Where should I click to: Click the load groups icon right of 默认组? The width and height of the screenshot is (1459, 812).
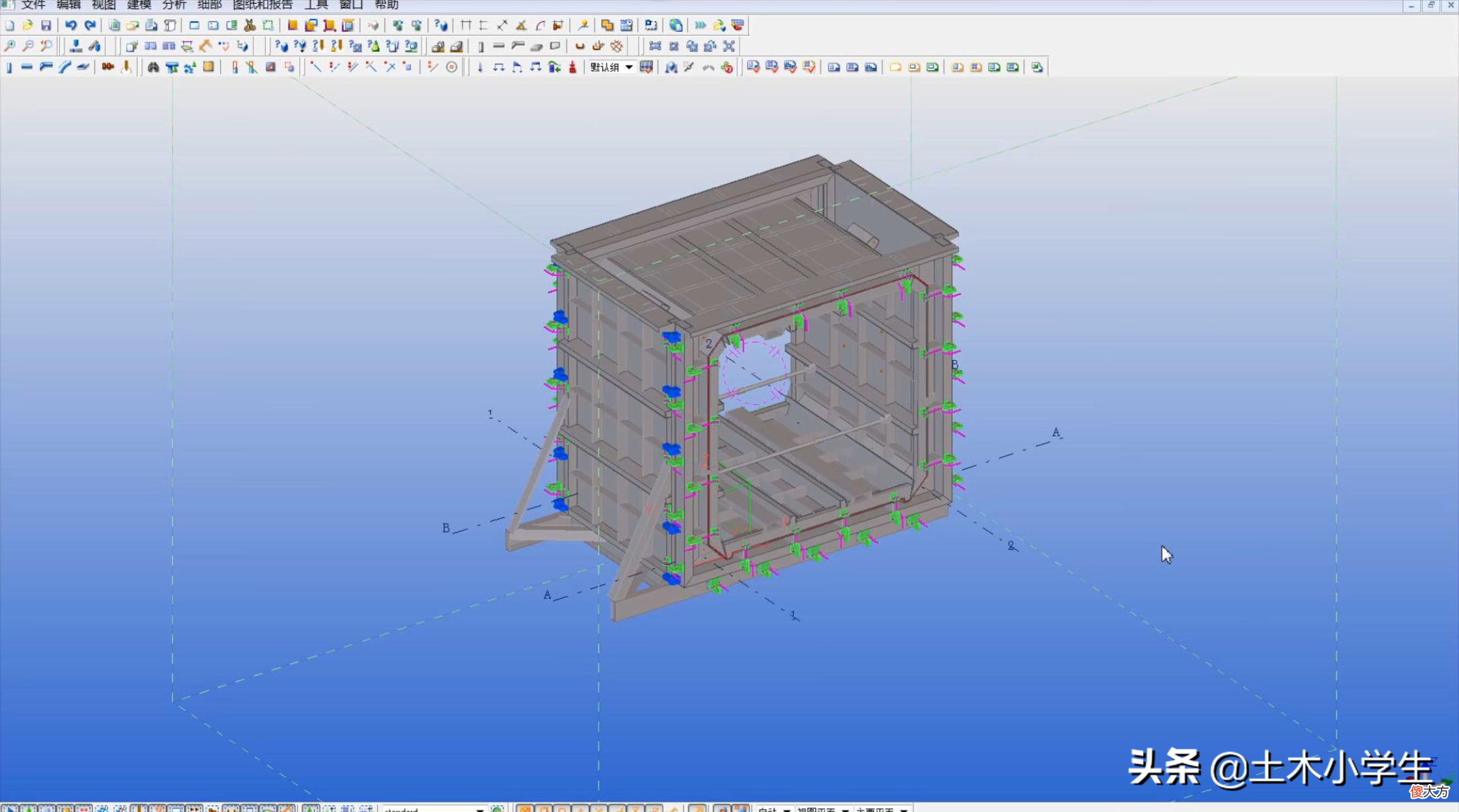[646, 68]
